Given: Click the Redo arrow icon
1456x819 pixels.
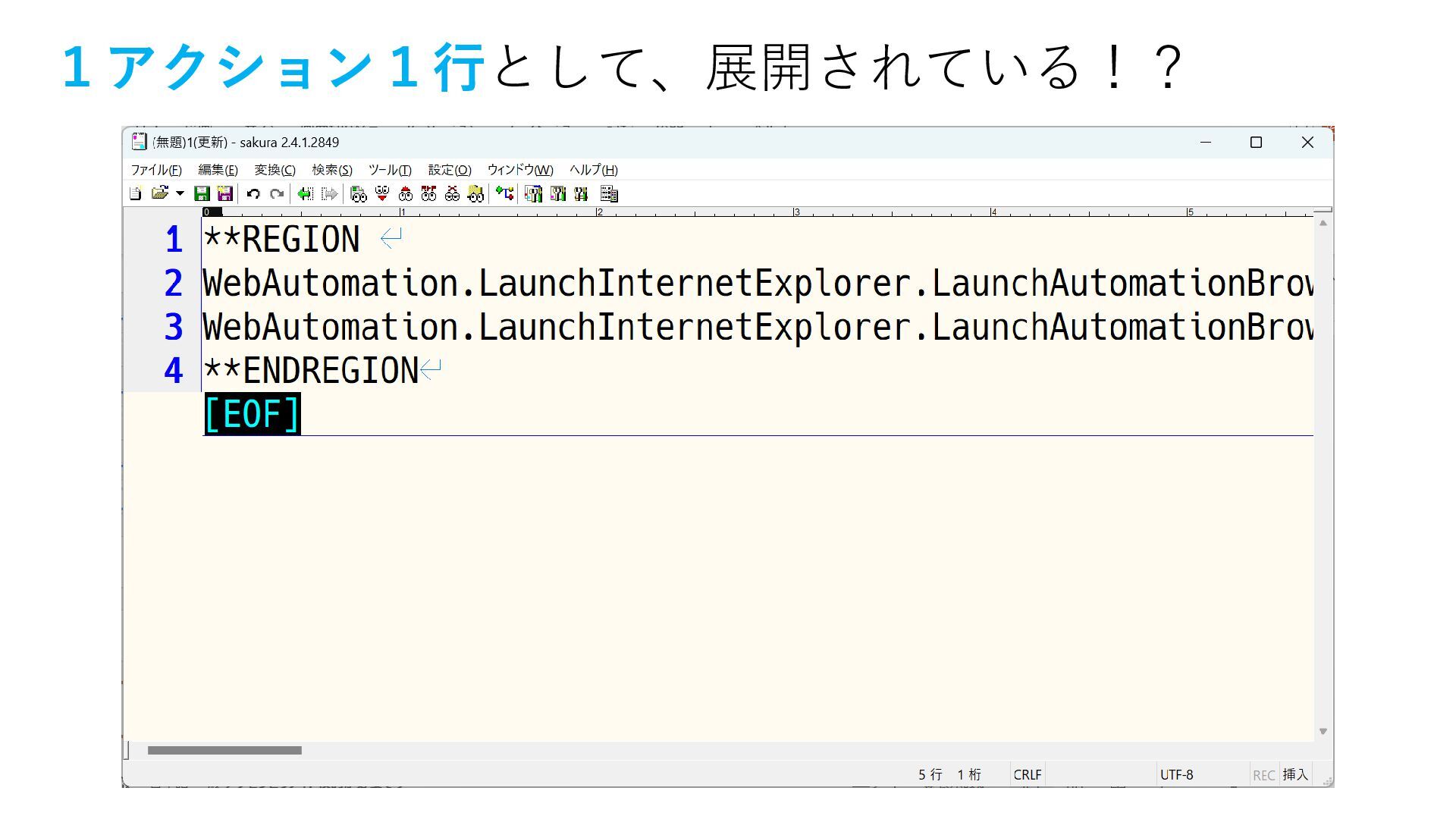Looking at the screenshot, I should pos(277,194).
